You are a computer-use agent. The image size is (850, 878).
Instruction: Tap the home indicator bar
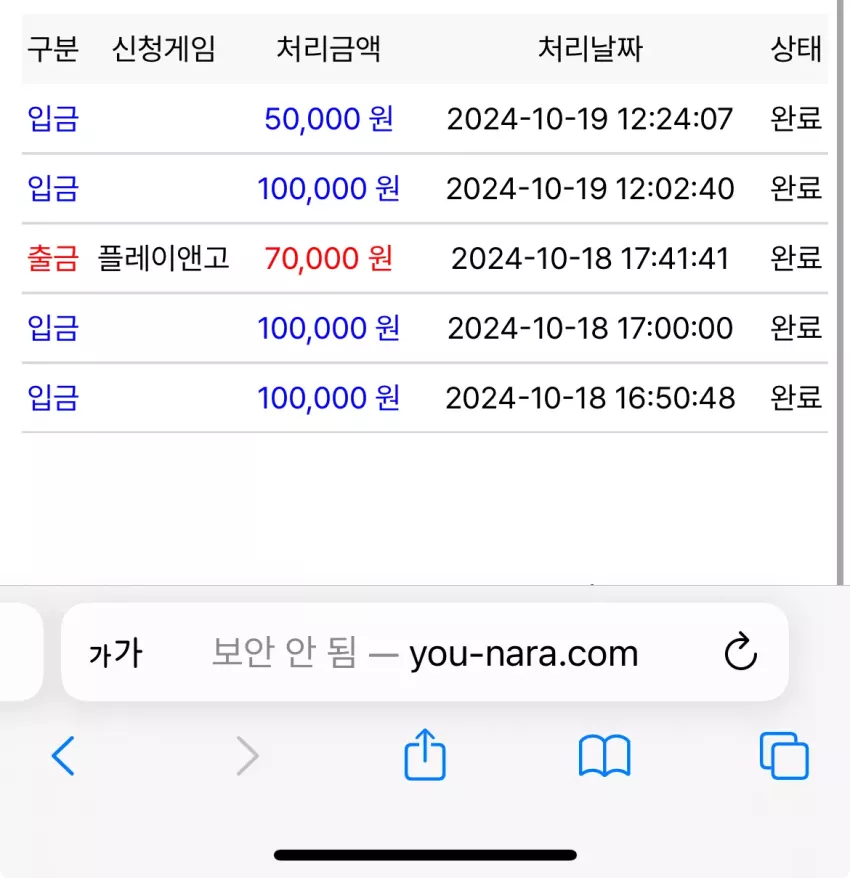tap(425, 854)
